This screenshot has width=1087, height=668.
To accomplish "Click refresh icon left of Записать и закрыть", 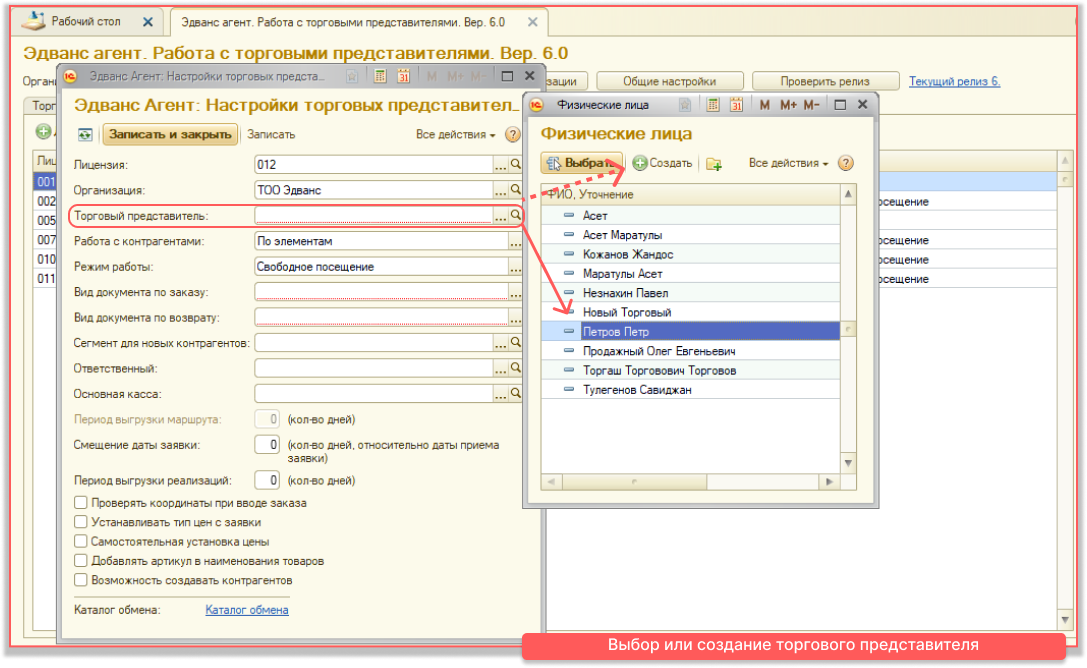I will coord(85,134).
